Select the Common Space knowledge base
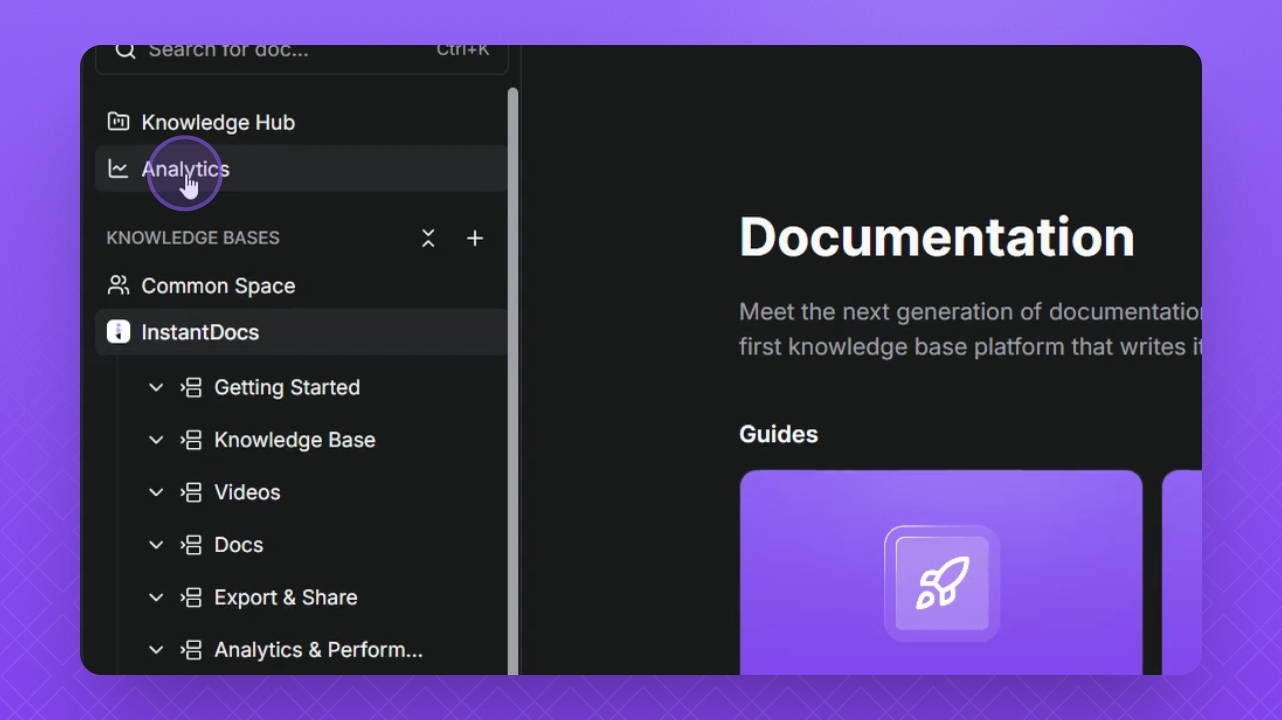This screenshot has height=720, width=1282. [x=301, y=285]
